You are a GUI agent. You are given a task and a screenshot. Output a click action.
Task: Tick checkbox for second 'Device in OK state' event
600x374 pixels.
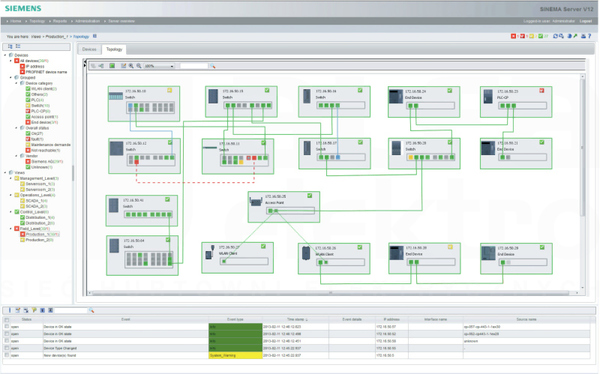7,334
